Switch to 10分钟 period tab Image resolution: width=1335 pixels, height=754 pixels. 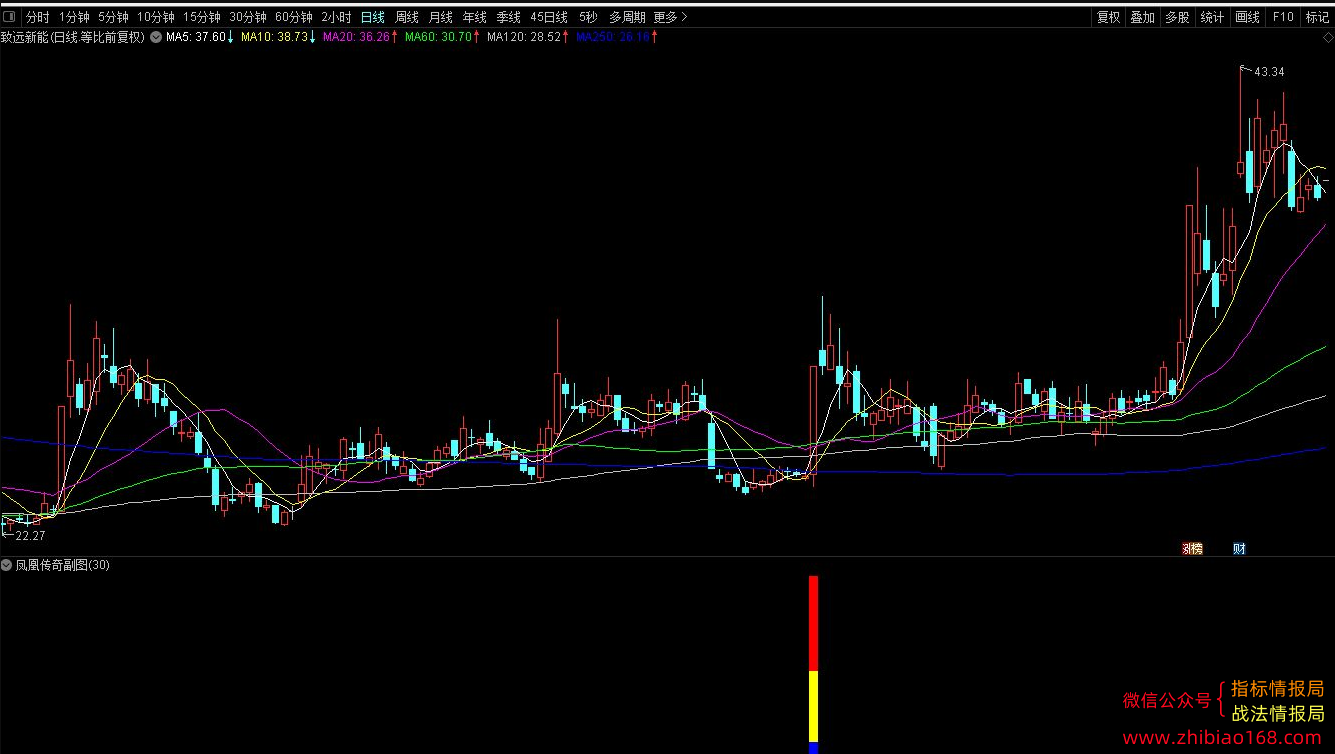(x=155, y=17)
